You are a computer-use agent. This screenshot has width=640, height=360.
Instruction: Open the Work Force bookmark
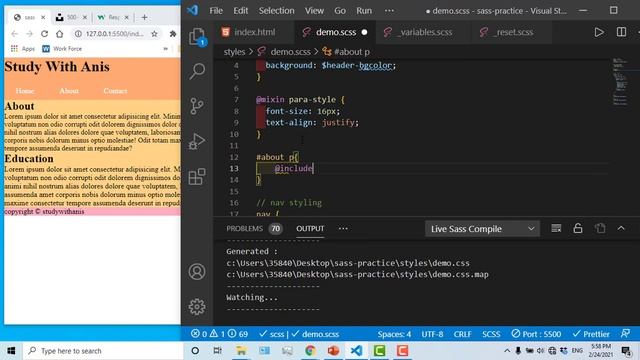62,49
